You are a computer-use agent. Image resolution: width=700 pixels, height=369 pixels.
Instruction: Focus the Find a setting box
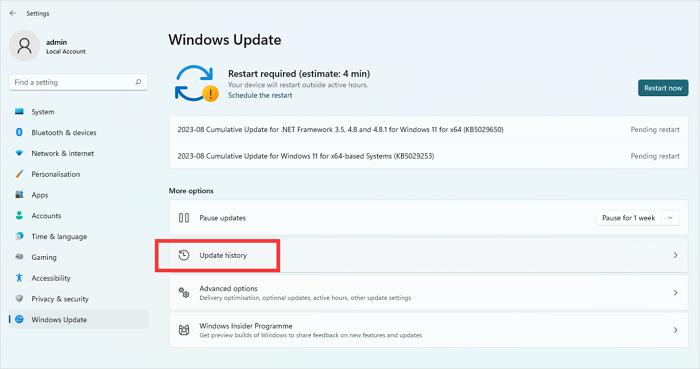pos(78,82)
